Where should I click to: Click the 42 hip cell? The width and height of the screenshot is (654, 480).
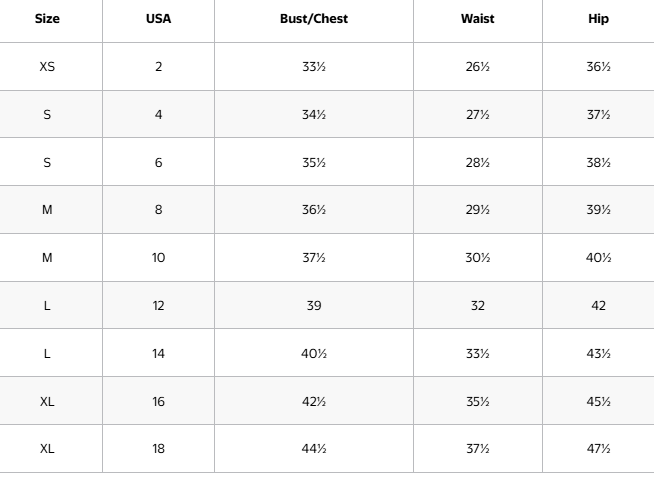pyautogui.click(x=598, y=306)
